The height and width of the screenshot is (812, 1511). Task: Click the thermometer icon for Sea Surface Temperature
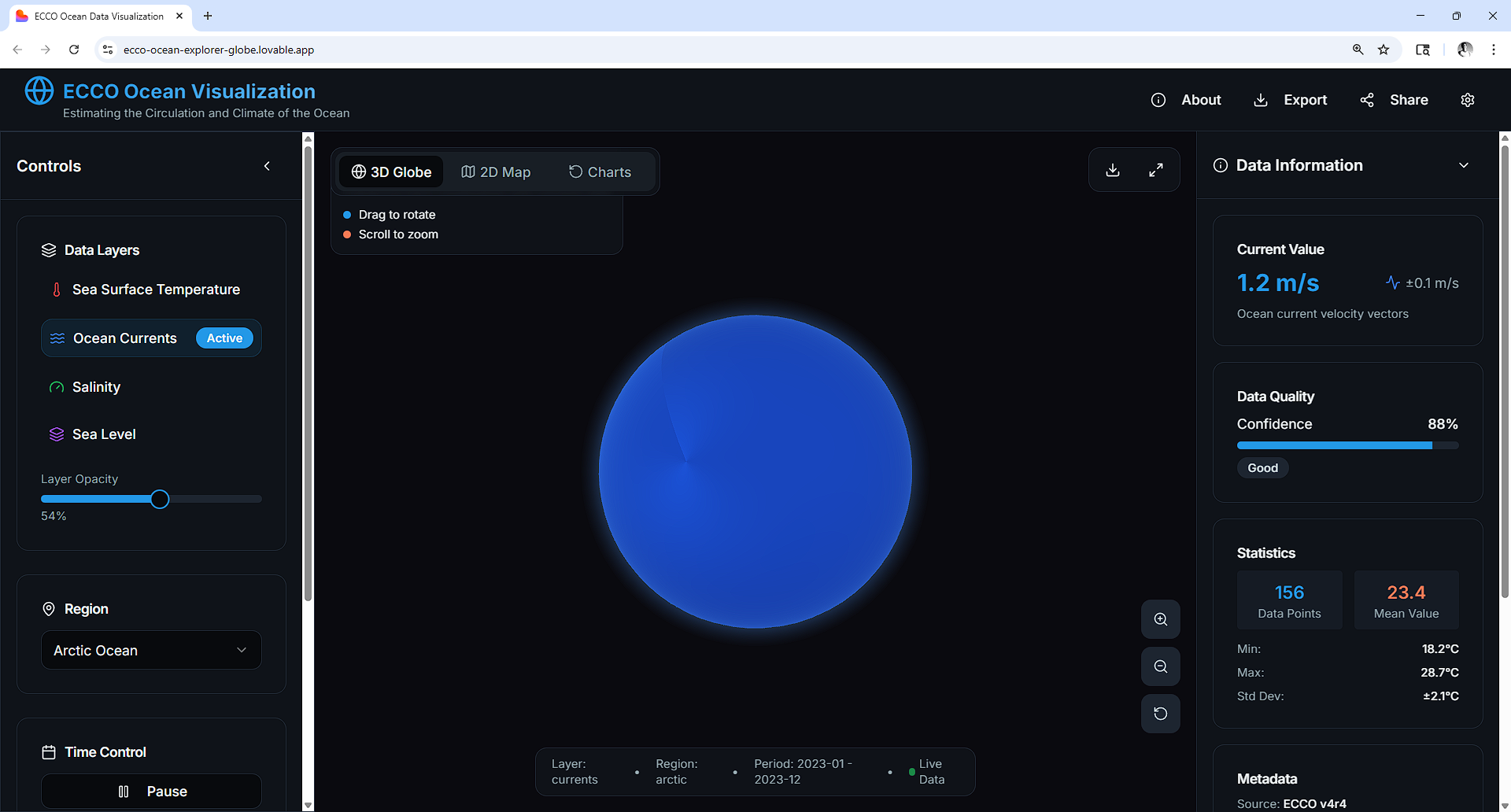click(x=57, y=290)
